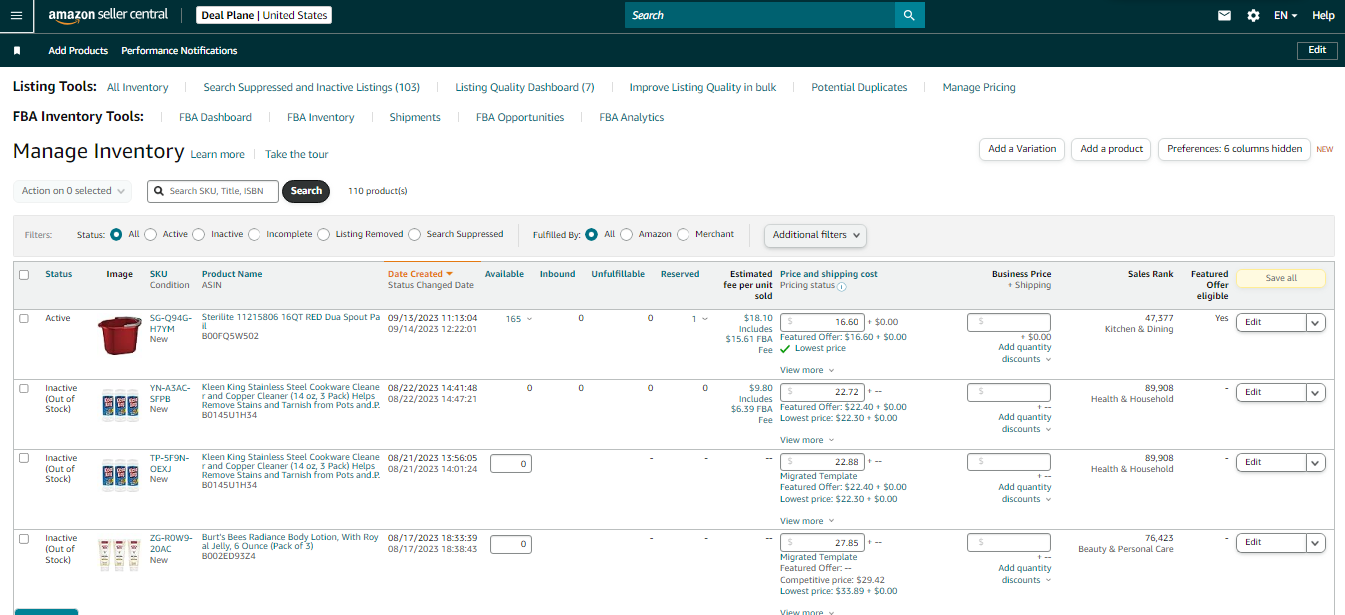
Task: Click the Add a Variation button
Action: [1022, 149]
